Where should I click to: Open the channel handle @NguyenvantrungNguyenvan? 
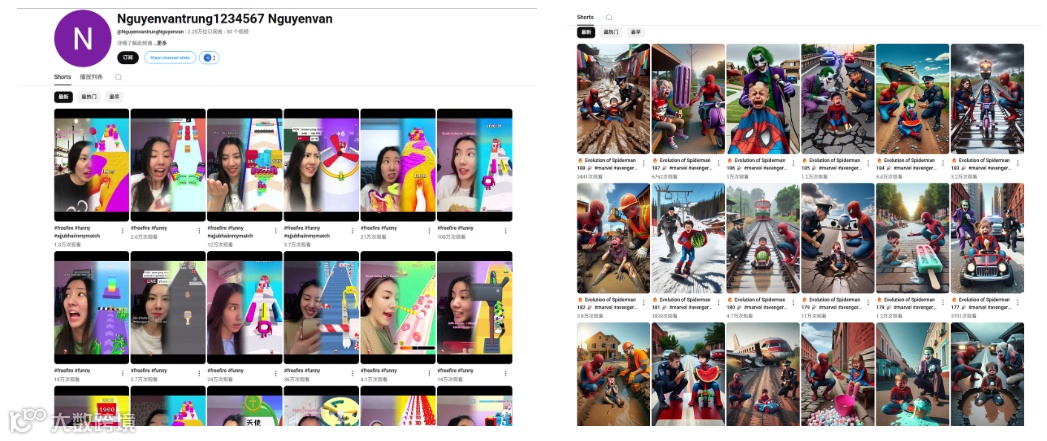(x=150, y=31)
